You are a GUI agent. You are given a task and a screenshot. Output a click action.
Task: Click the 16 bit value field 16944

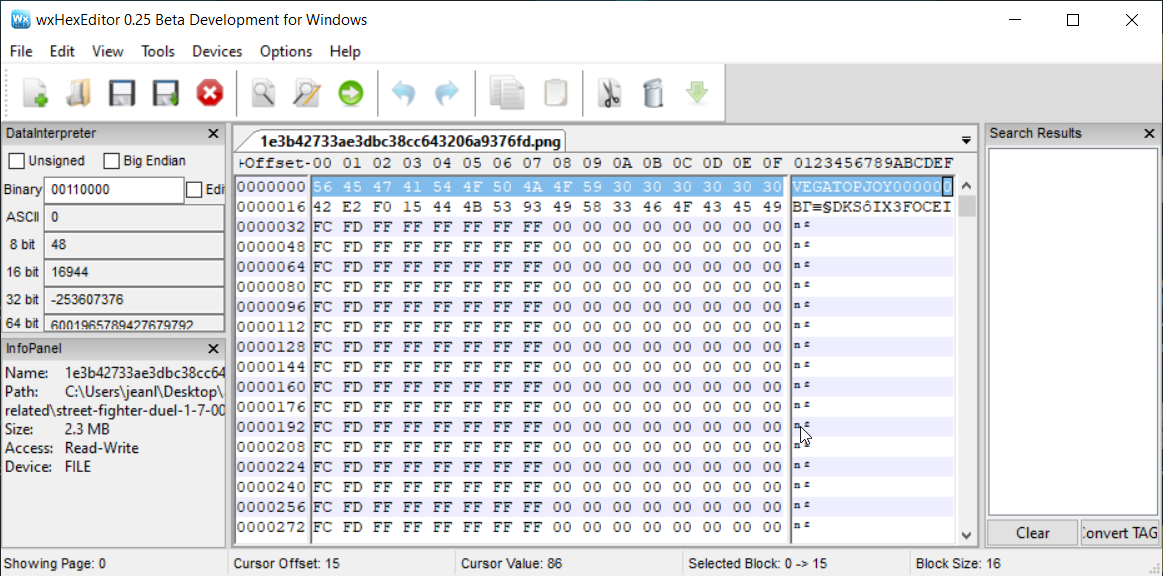click(x=134, y=272)
